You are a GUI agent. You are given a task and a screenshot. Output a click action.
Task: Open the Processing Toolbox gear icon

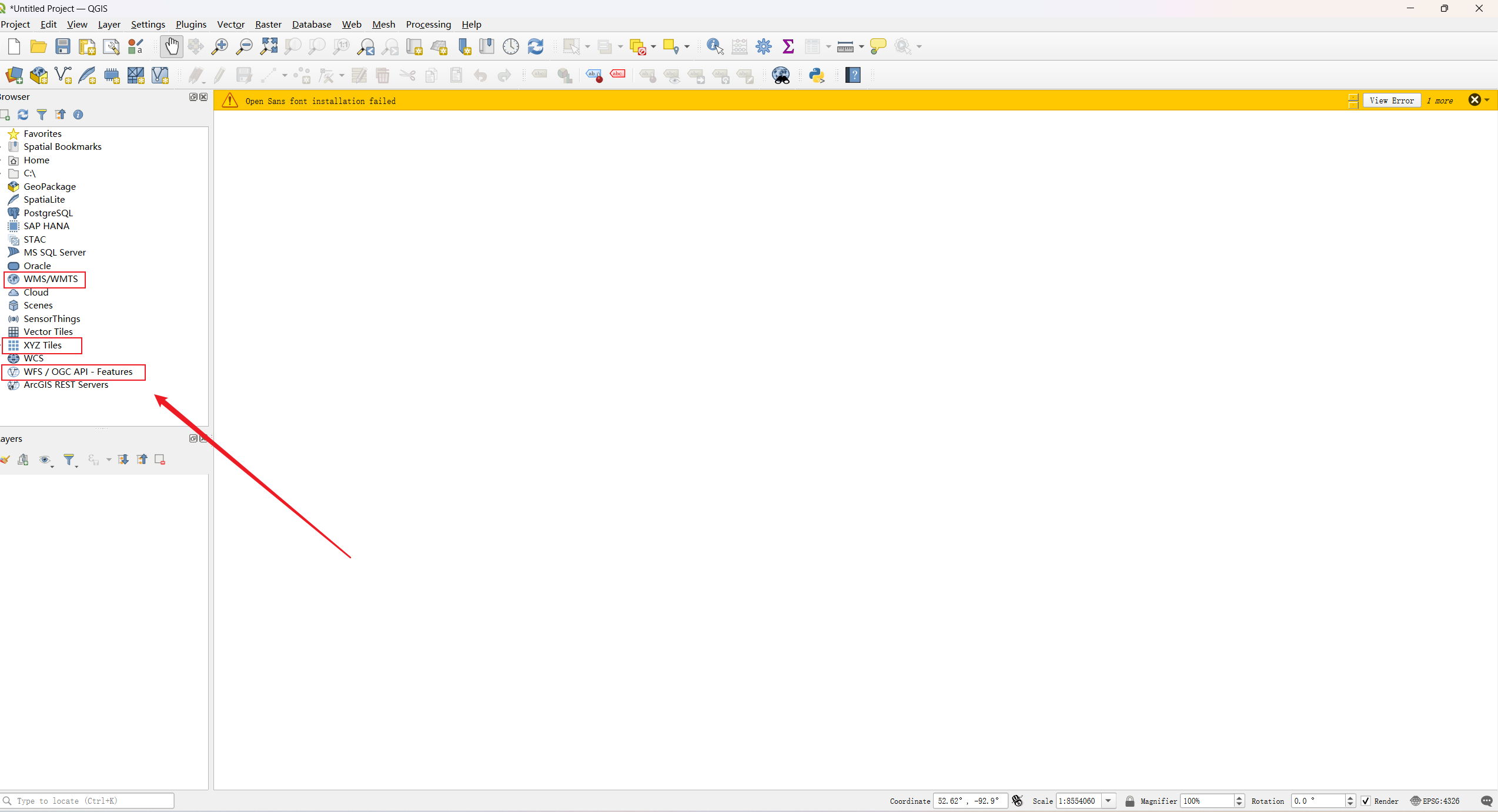763,46
